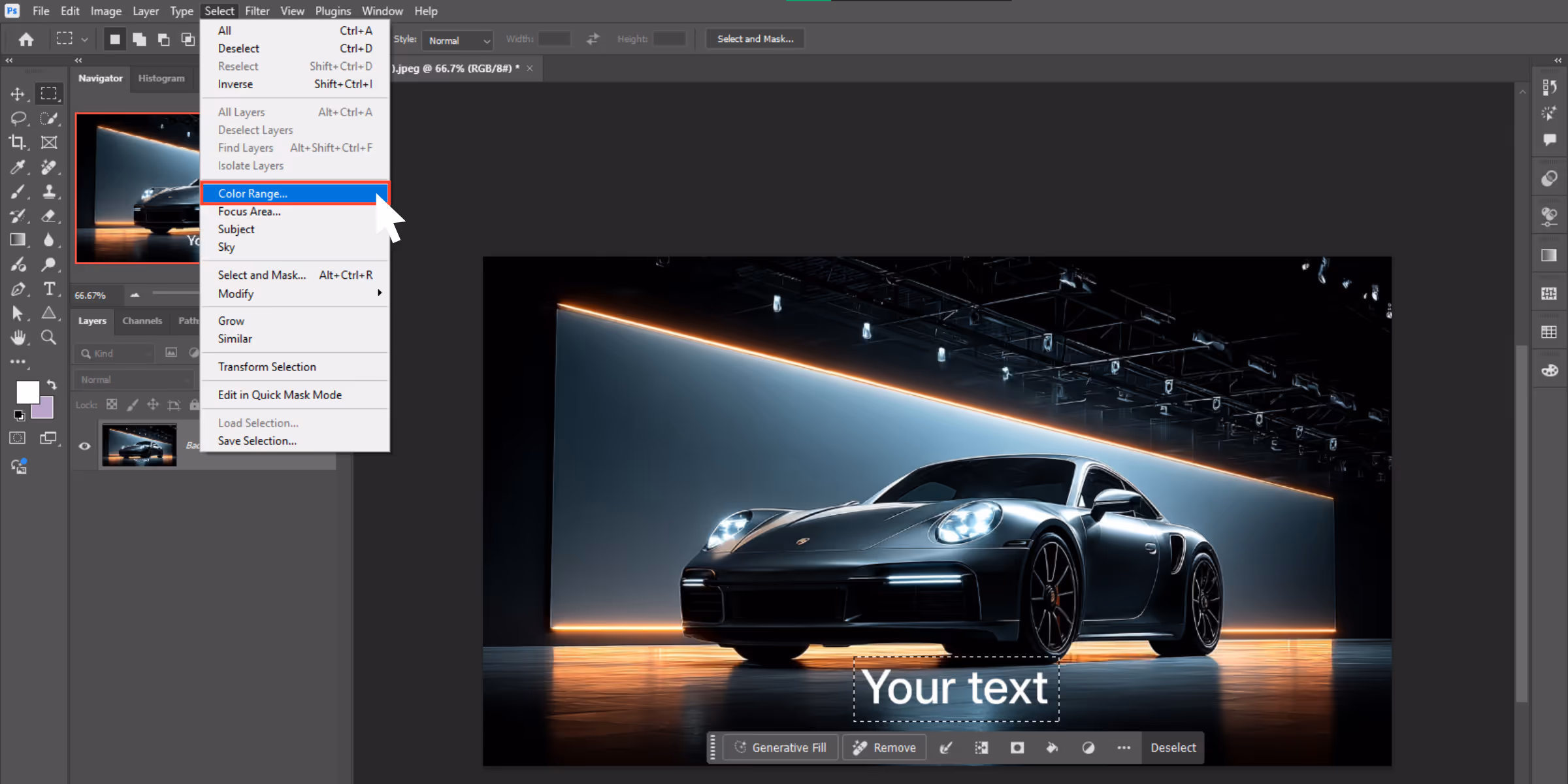The height and width of the screenshot is (784, 1568).
Task: Select the Lasso tool
Action: (x=18, y=118)
